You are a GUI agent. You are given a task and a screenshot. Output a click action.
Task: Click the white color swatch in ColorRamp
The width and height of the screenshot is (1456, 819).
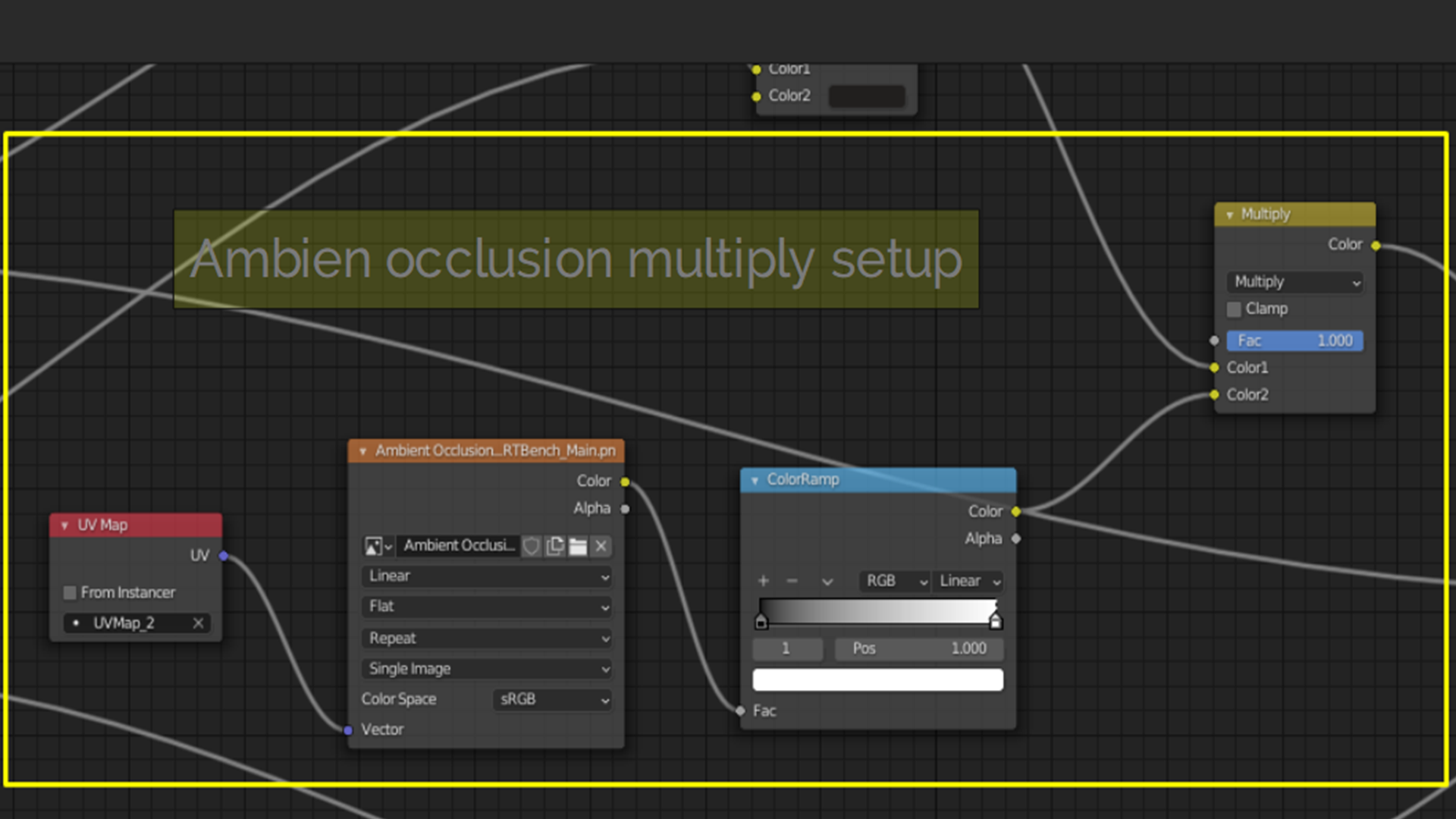click(877, 680)
